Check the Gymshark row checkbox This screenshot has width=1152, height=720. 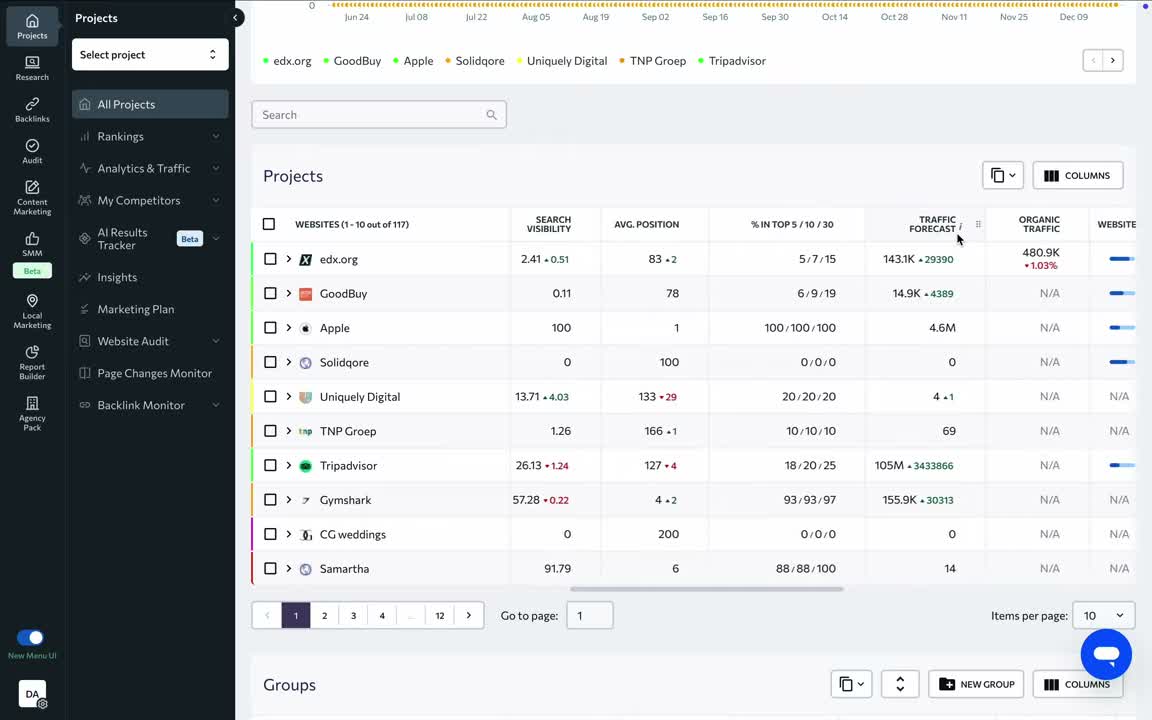tap(270, 500)
